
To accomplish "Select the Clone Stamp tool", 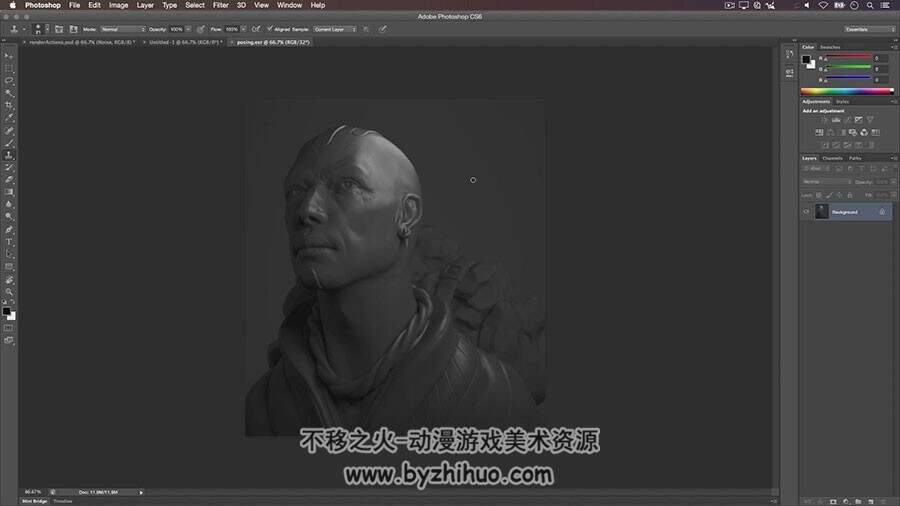I will click(x=9, y=155).
